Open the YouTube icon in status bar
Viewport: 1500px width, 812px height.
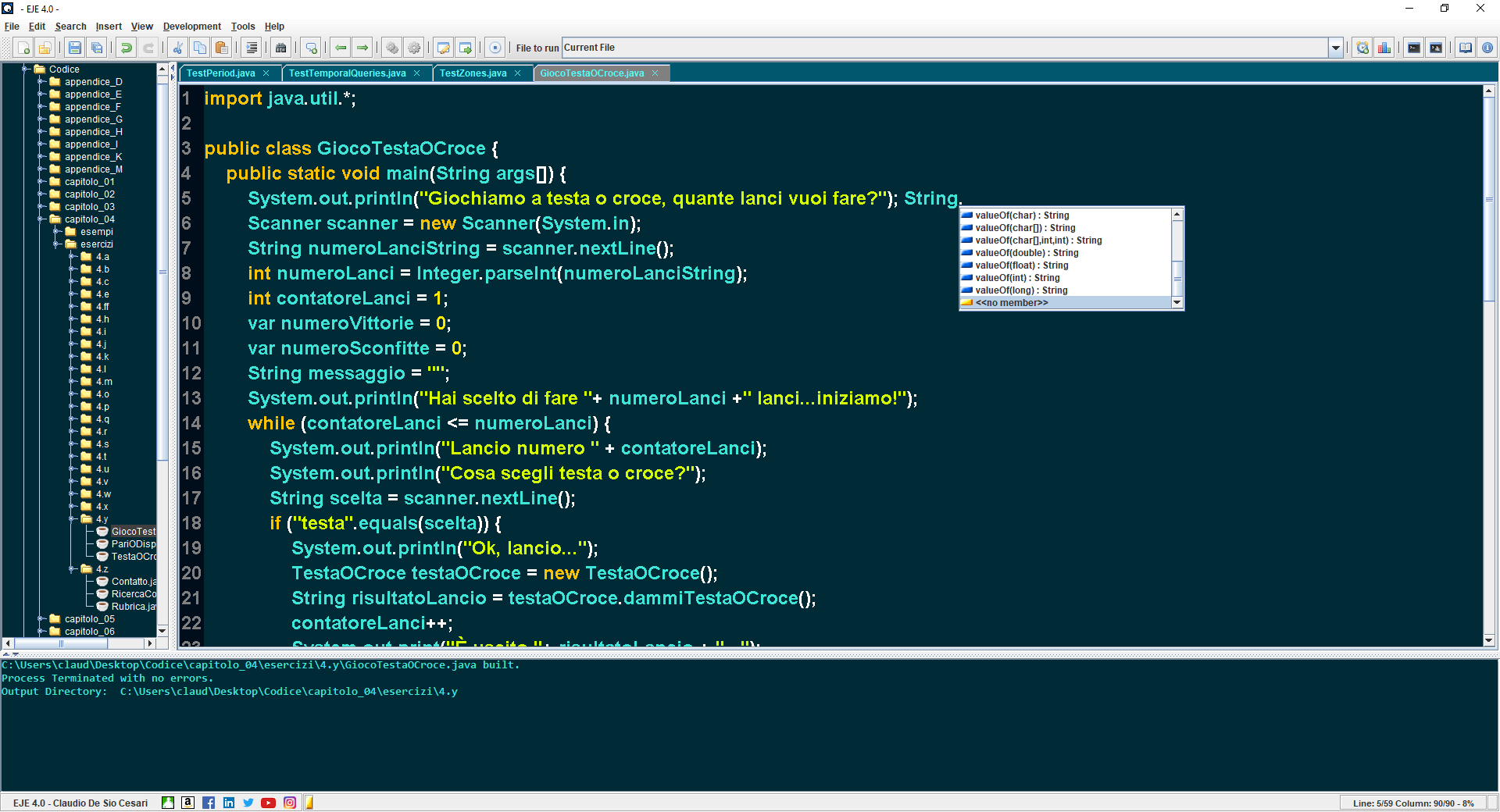[x=268, y=803]
